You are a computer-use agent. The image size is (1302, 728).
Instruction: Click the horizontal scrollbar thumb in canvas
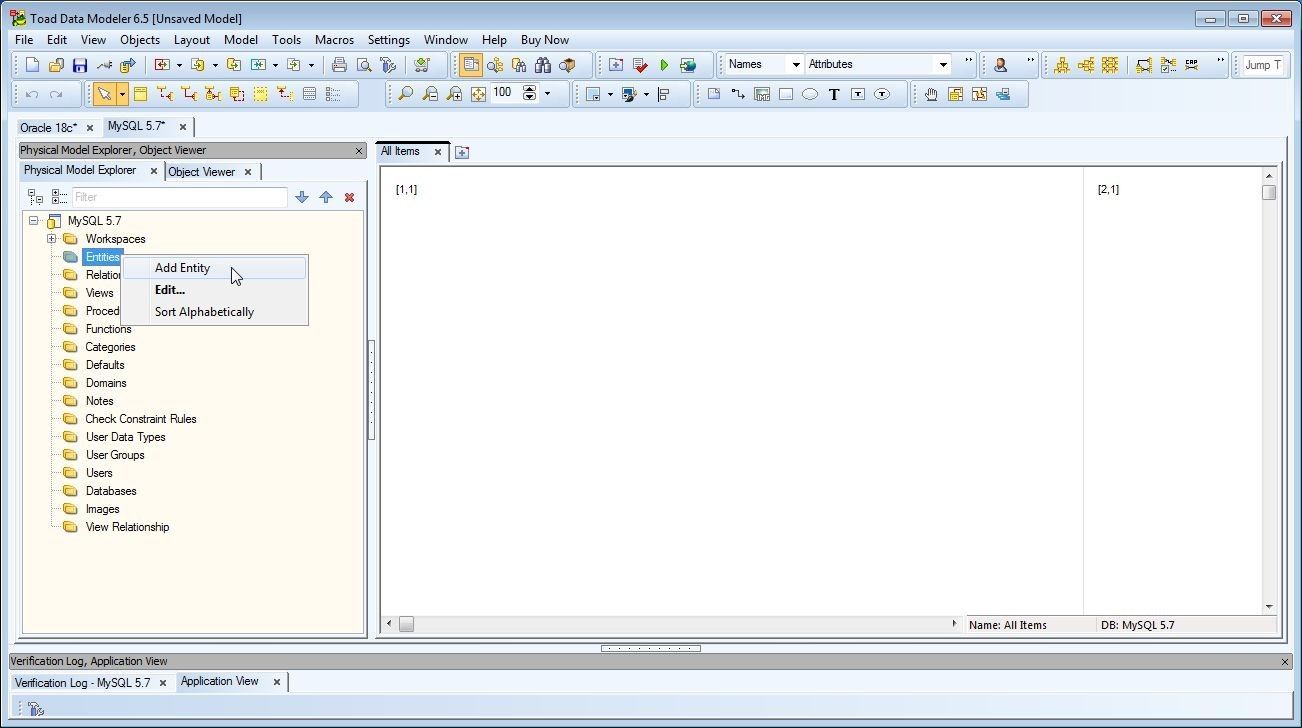click(406, 624)
